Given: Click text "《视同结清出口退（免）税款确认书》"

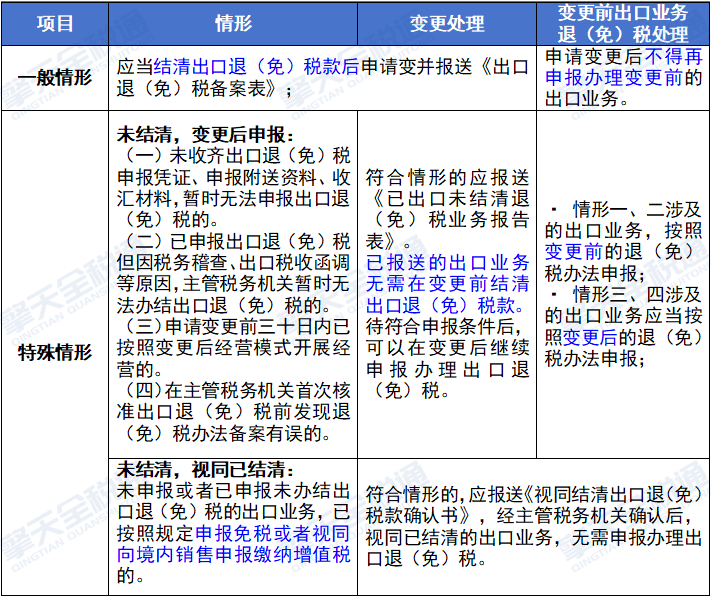Looking at the screenshot, I should pos(534,505).
